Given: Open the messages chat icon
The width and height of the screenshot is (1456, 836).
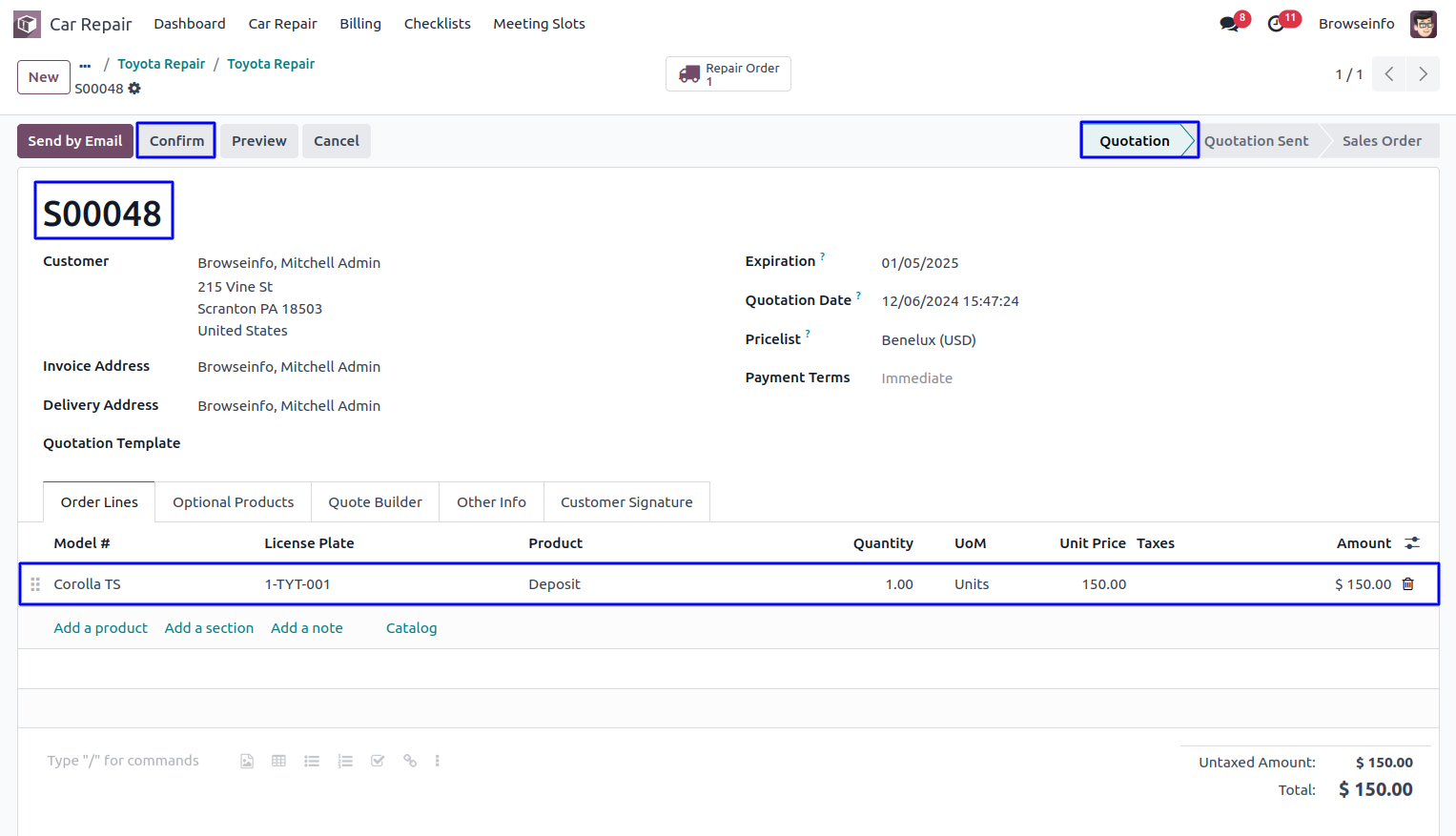Looking at the screenshot, I should [1229, 24].
